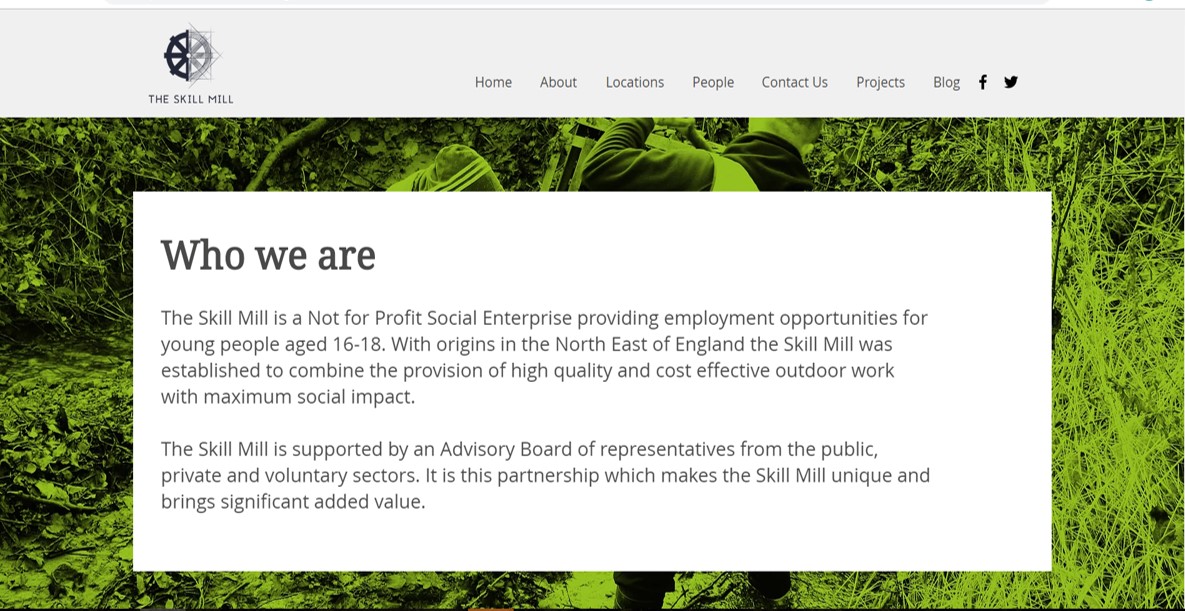Viewport: 1185px width, 611px height.
Task: Select THE SKILL MILL text under logo
Action: tap(190, 98)
